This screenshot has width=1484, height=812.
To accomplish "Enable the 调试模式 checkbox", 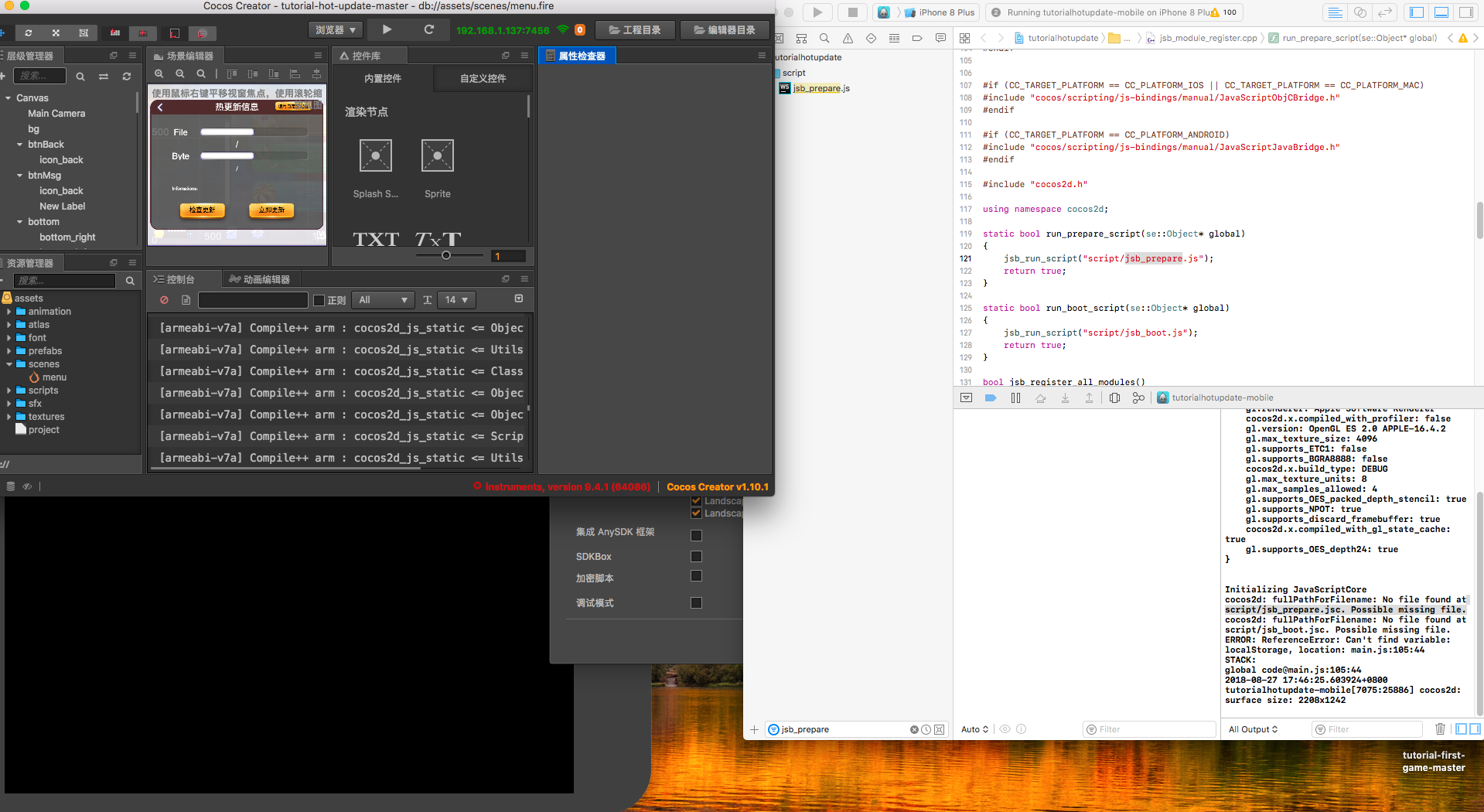I will 696,602.
